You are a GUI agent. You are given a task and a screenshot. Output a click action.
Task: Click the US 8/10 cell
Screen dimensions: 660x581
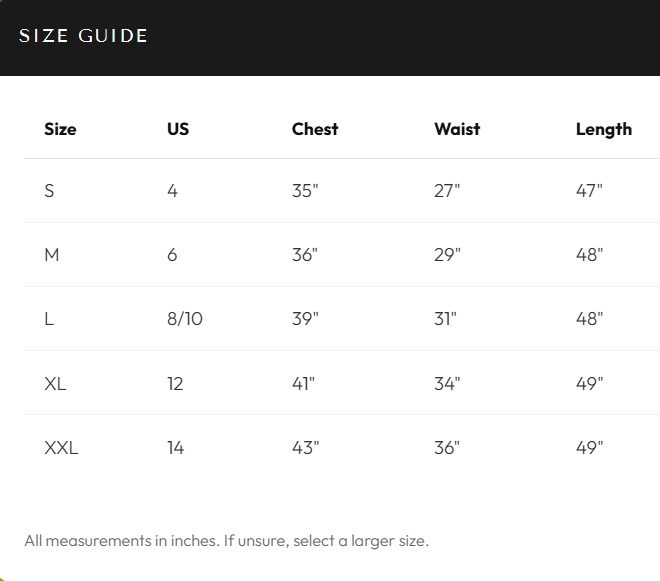185,319
